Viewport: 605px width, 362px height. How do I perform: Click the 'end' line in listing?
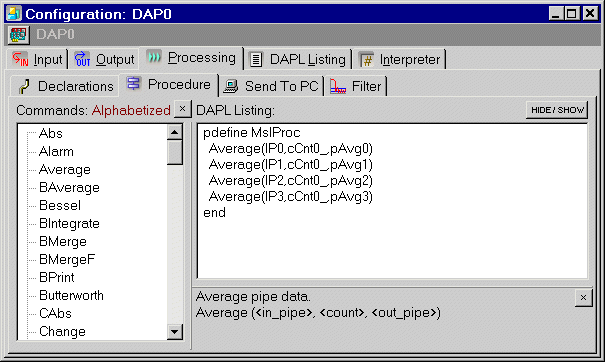pos(215,213)
